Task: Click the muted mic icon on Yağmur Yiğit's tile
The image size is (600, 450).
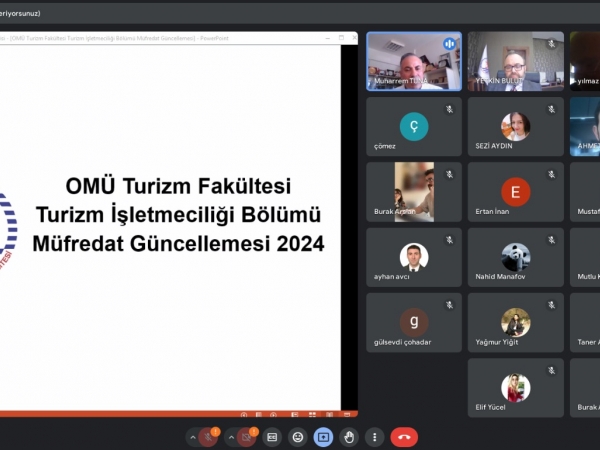Action: 551,305
